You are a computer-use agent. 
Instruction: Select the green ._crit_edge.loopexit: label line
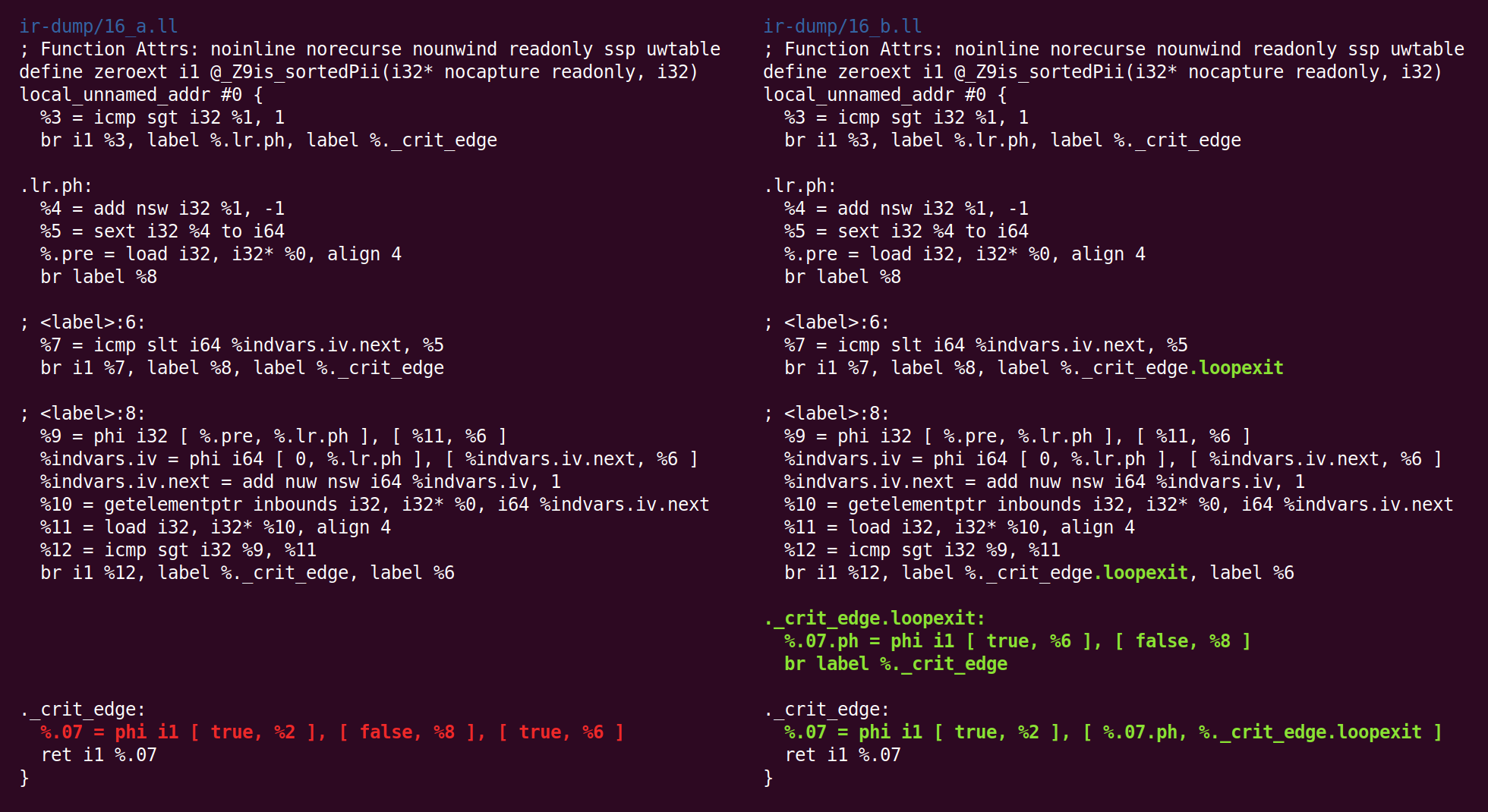coord(875,618)
